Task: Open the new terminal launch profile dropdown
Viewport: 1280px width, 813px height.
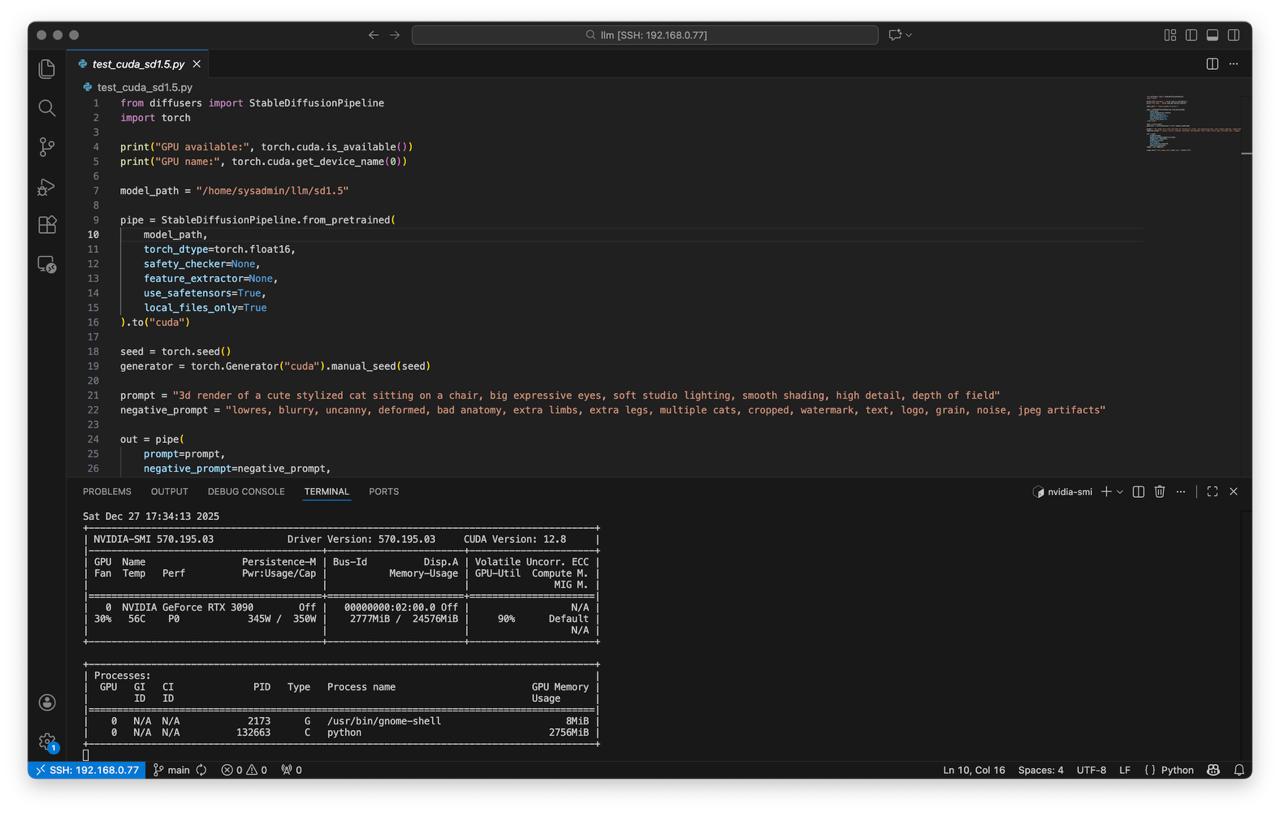Action: coord(1120,492)
